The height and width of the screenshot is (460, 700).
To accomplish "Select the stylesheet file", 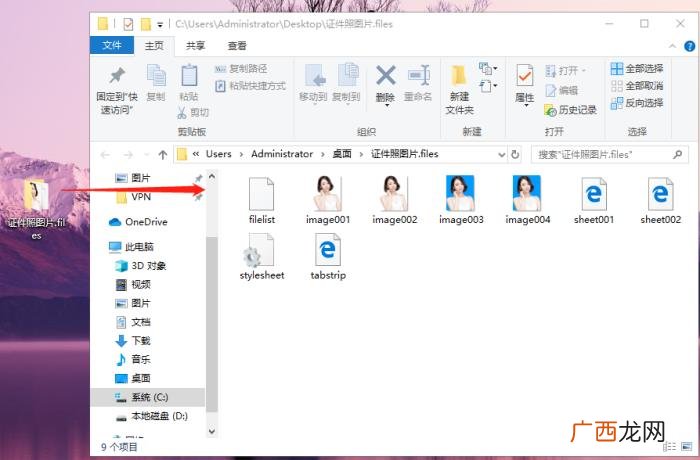I will pyautogui.click(x=262, y=257).
